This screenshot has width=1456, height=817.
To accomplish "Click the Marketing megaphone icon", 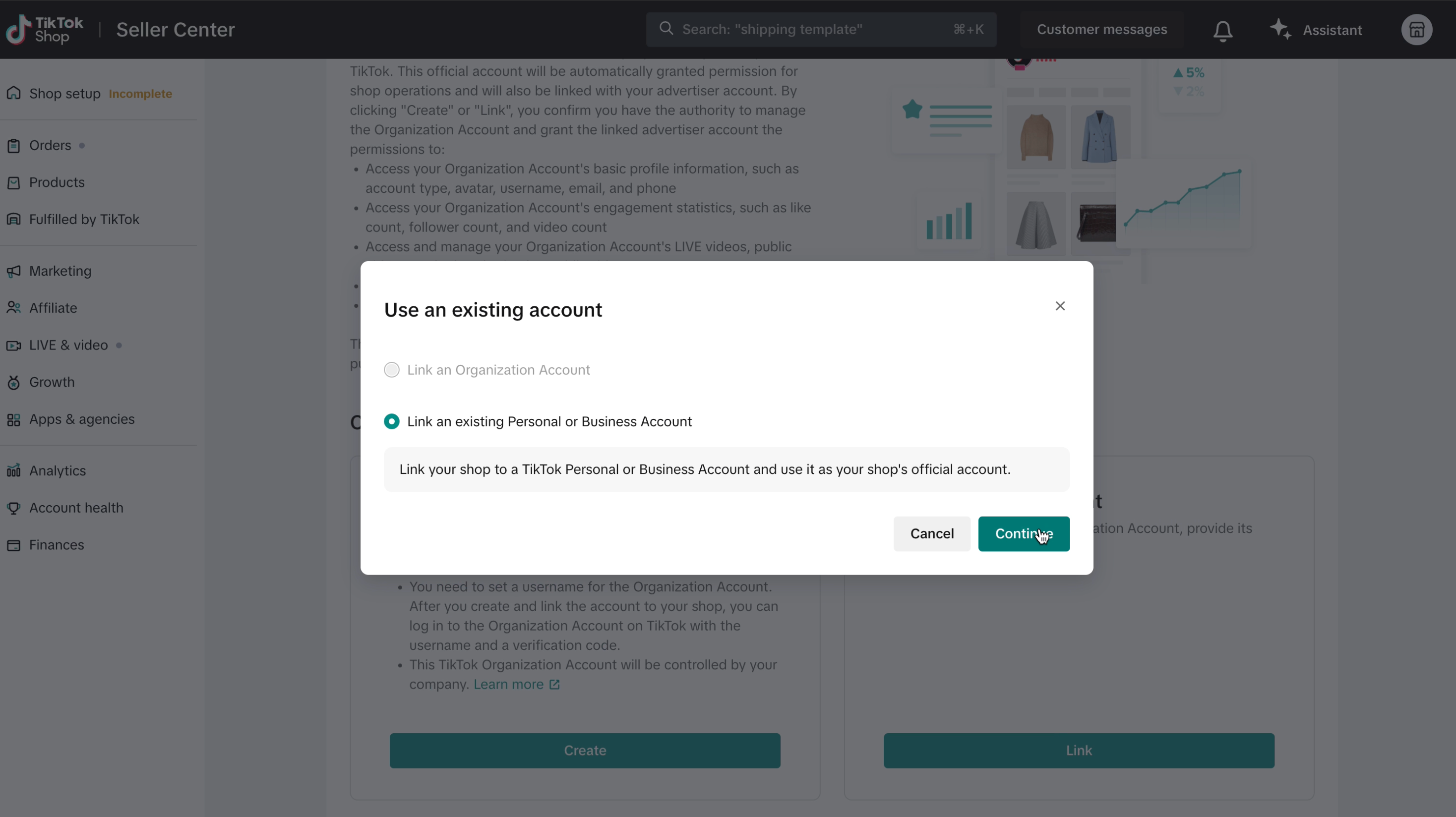I will coord(13,271).
